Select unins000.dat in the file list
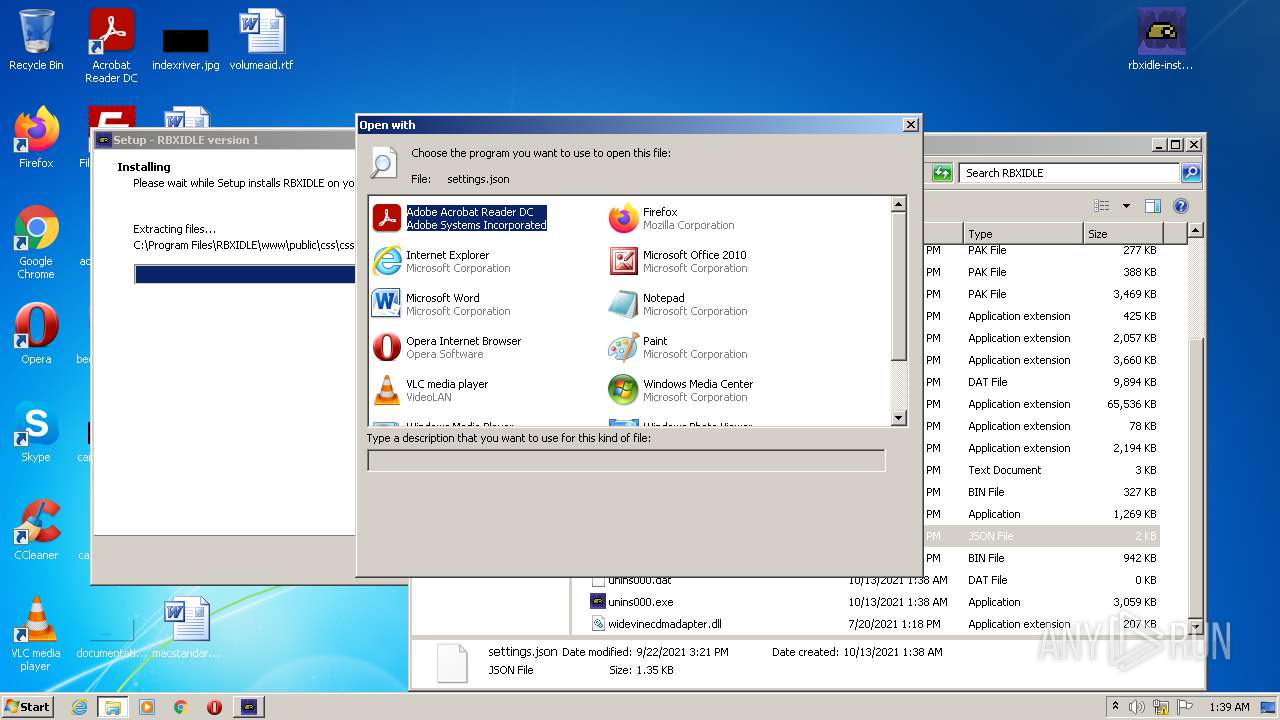The image size is (1280, 720). (x=639, y=580)
